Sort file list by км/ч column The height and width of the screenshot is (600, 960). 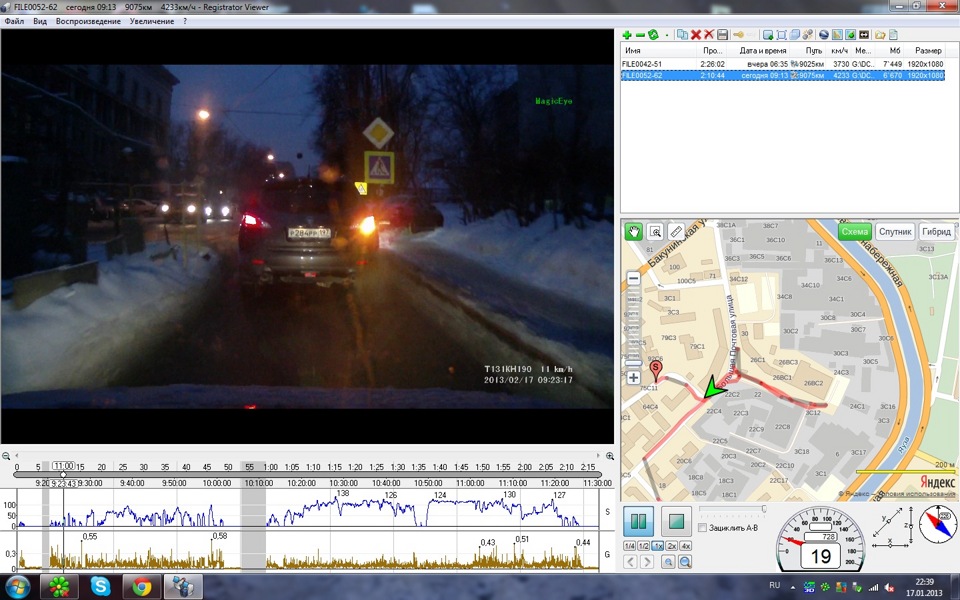(x=839, y=51)
